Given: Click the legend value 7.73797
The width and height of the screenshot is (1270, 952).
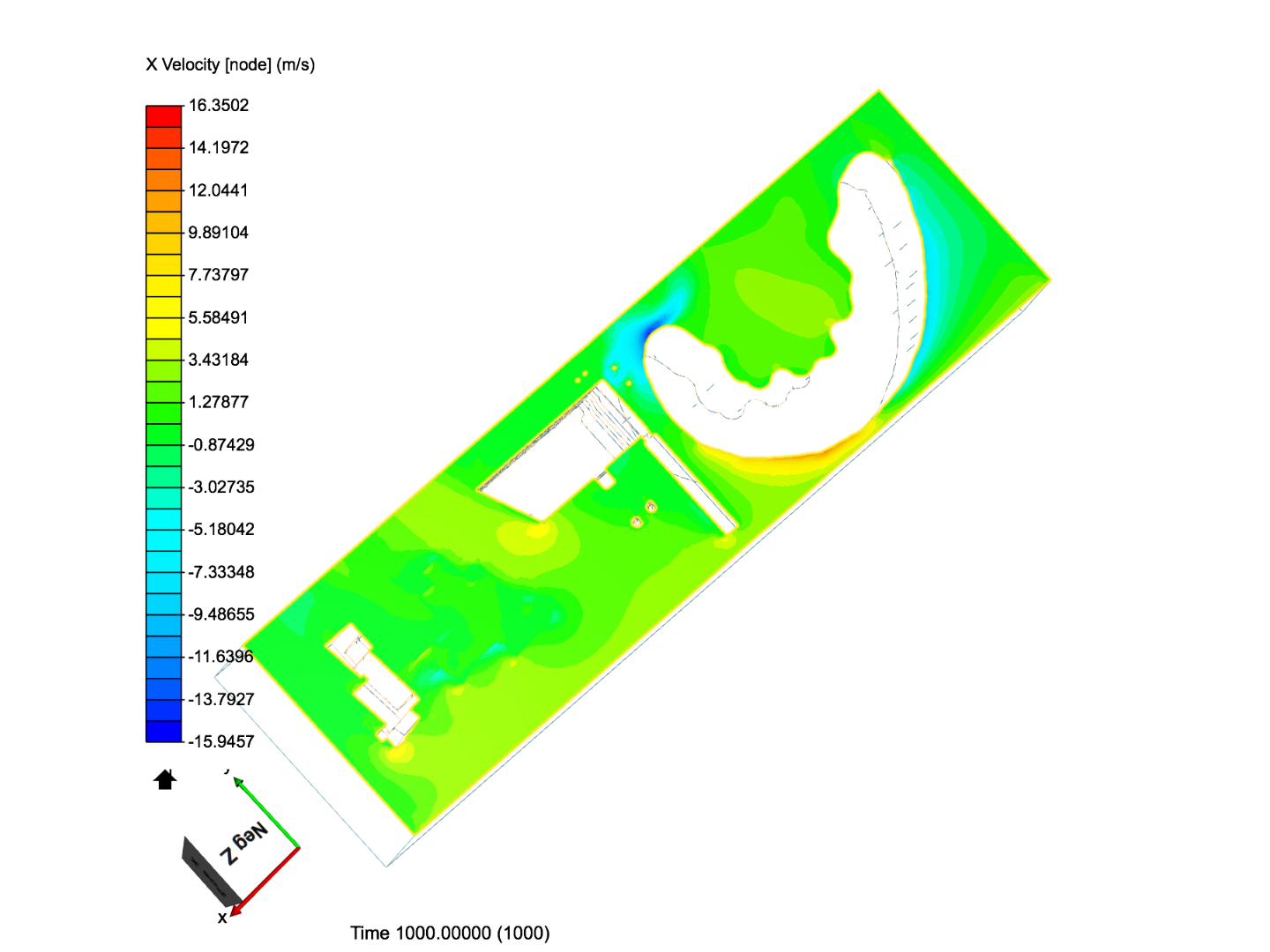Looking at the screenshot, I should [219, 275].
